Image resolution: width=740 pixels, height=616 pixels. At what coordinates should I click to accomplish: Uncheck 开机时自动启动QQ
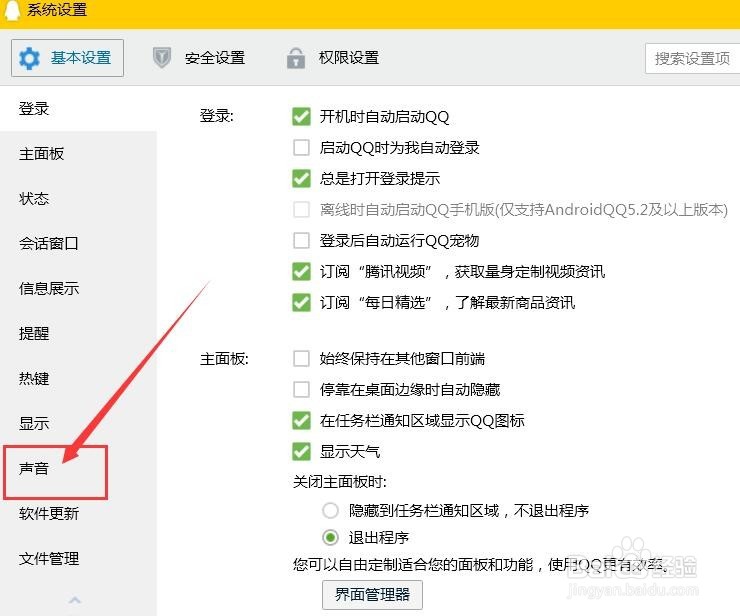302,117
